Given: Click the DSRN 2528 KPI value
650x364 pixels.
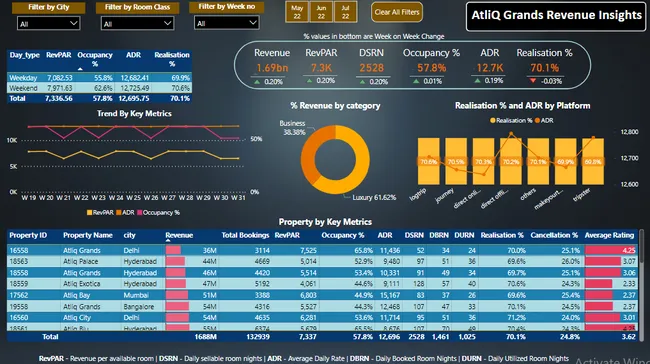Looking at the screenshot, I should point(371,68).
